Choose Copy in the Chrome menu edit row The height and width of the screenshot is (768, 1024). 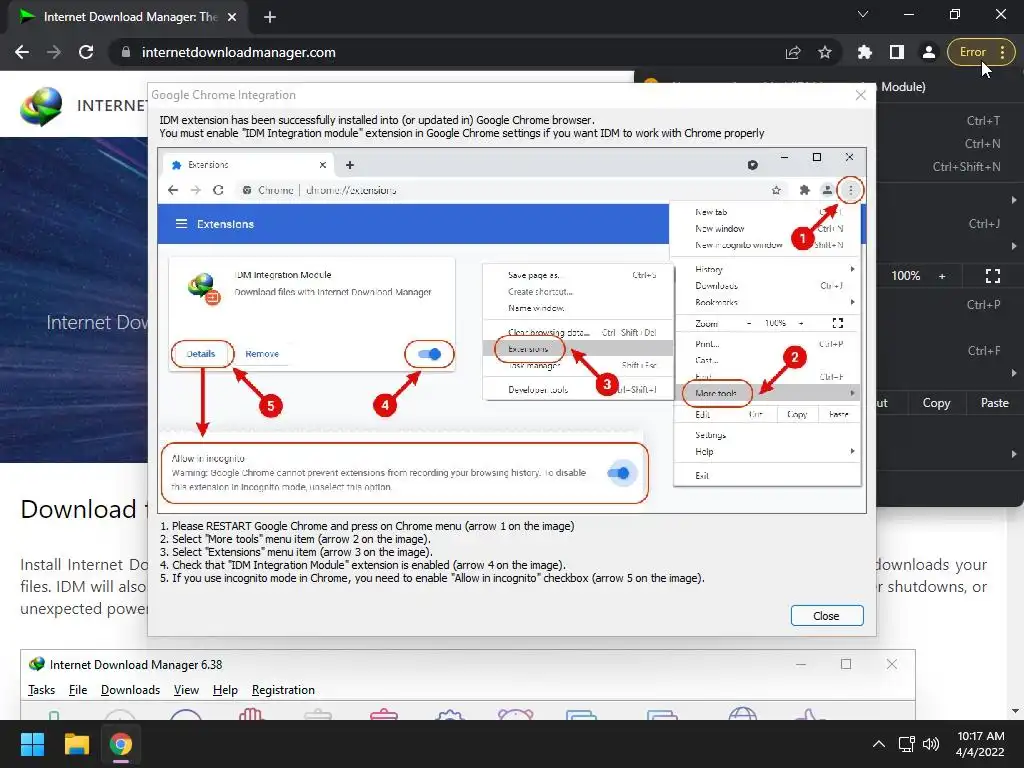(x=936, y=403)
